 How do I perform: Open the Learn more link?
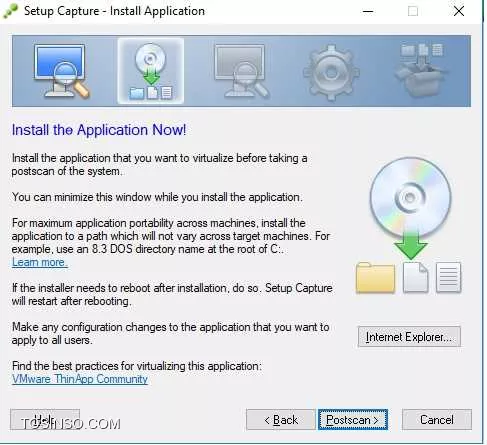coord(40,262)
